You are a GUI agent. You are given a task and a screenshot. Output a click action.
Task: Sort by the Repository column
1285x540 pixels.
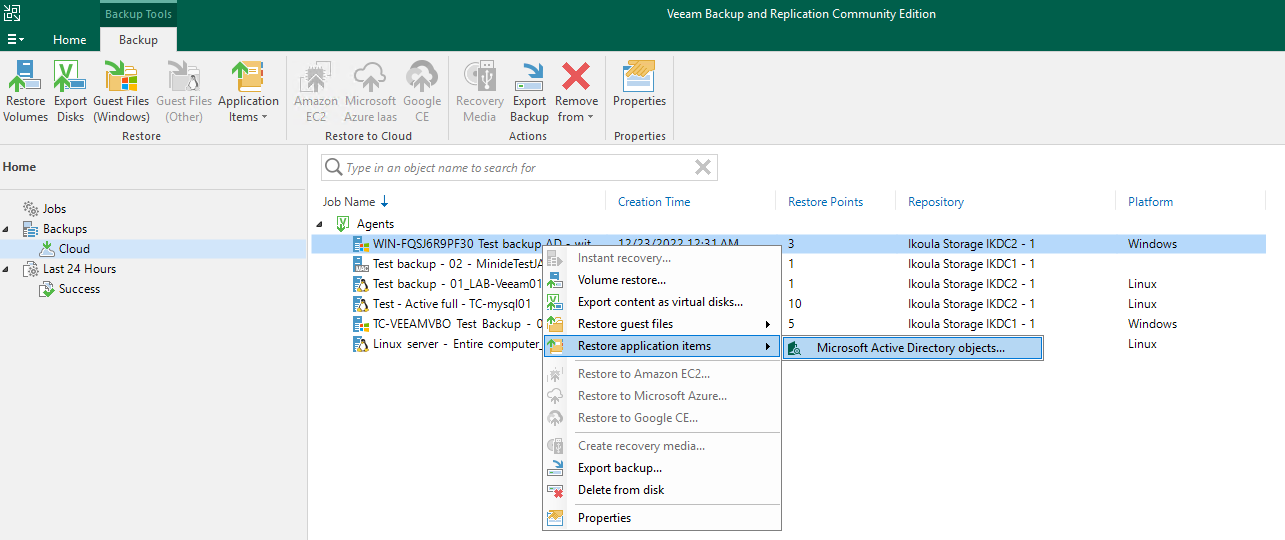click(x=936, y=202)
